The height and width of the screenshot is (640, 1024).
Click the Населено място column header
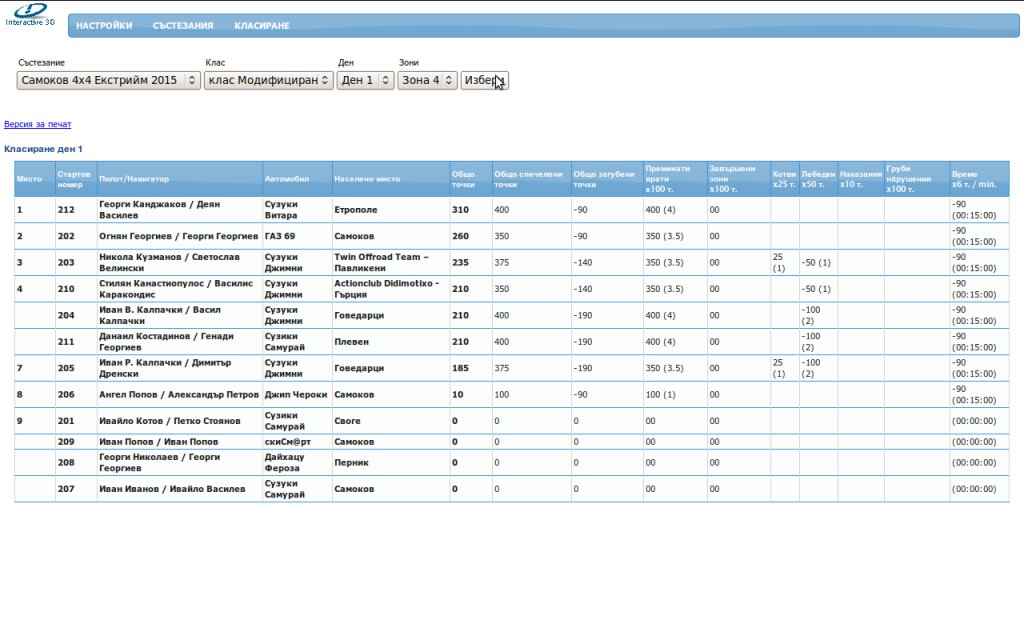(367, 179)
